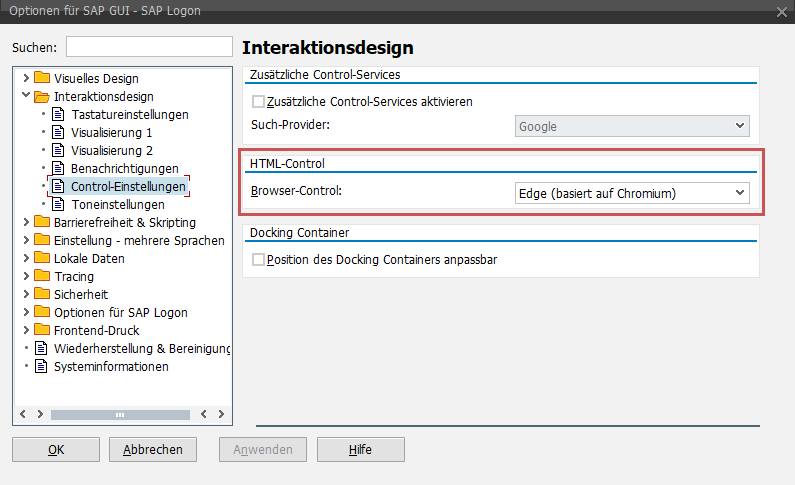This screenshot has width=795, height=485.
Task: Select the Frontend-Druck folder label
Action: (96, 330)
